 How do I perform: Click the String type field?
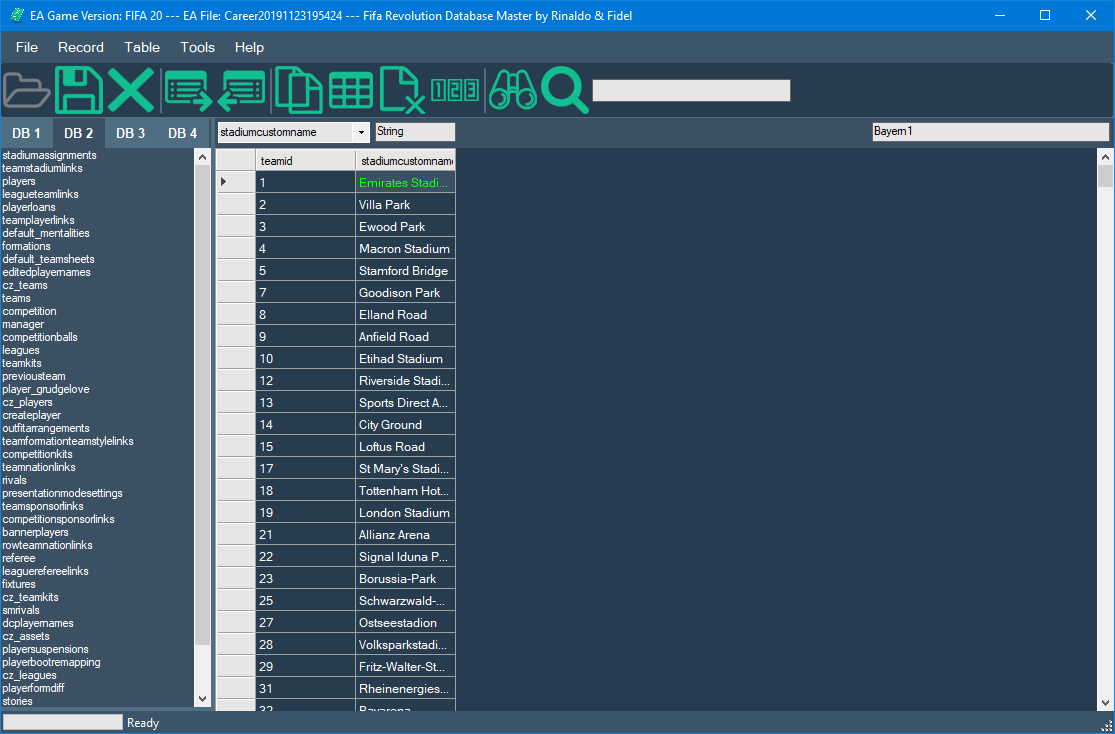pyautogui.click(x=415, y=132)
